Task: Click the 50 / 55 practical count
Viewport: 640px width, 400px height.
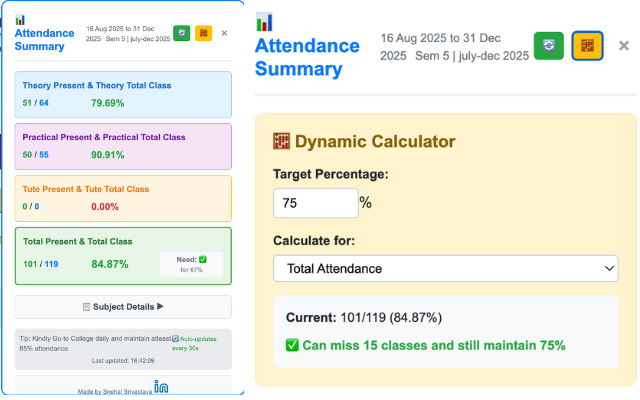Action: pos(36,155)
